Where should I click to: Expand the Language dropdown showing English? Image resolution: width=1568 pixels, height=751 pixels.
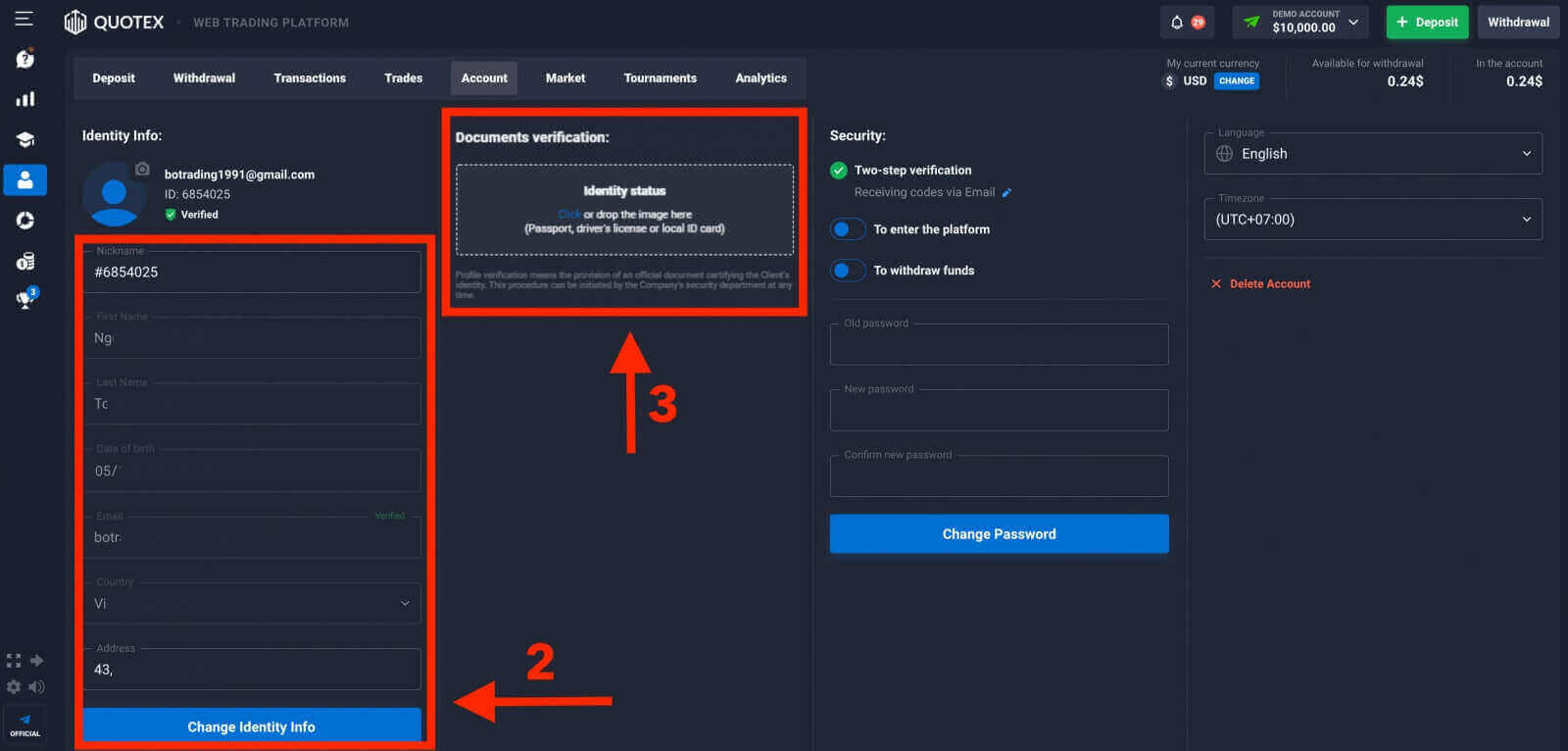(x=1372, y=154)
